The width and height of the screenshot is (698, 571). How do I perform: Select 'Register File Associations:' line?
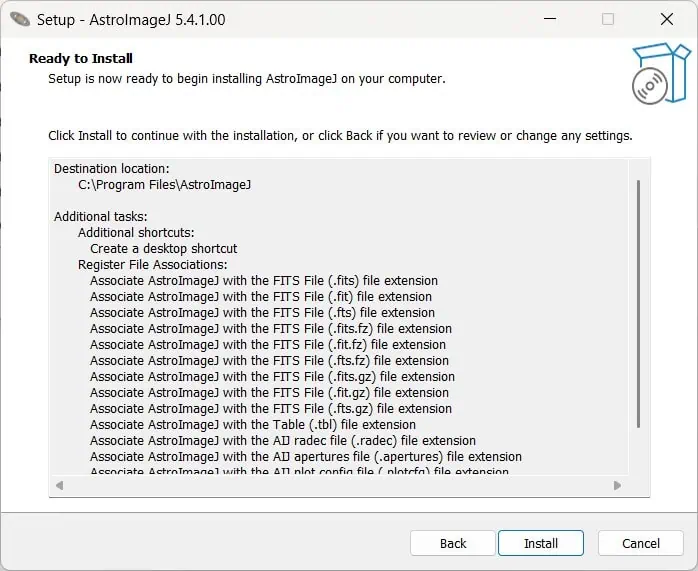pyautogui.click(x=153, y=265)
